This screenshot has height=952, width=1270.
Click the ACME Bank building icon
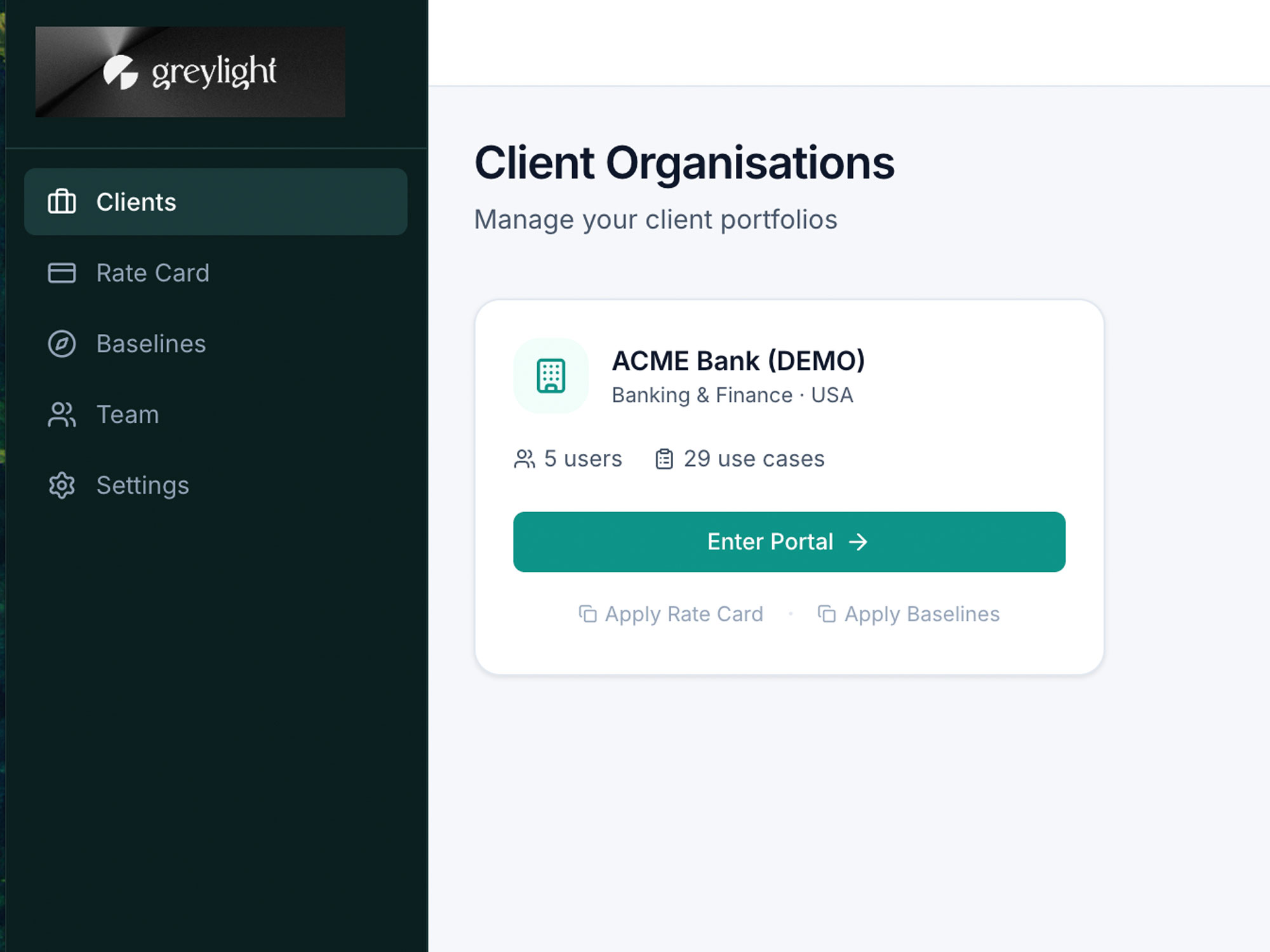tap(551, 376)
